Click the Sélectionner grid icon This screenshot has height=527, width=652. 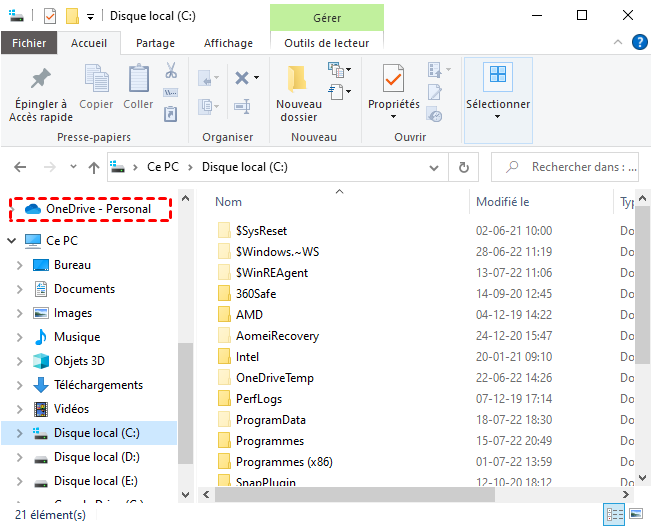click(x=498, y=76)
